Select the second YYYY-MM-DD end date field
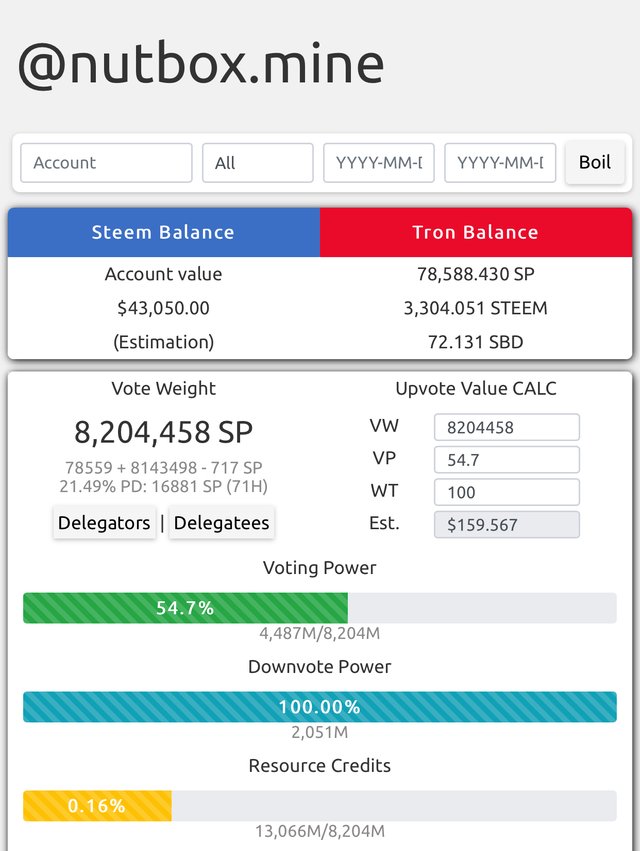640x851 pixels. (500, 163)
